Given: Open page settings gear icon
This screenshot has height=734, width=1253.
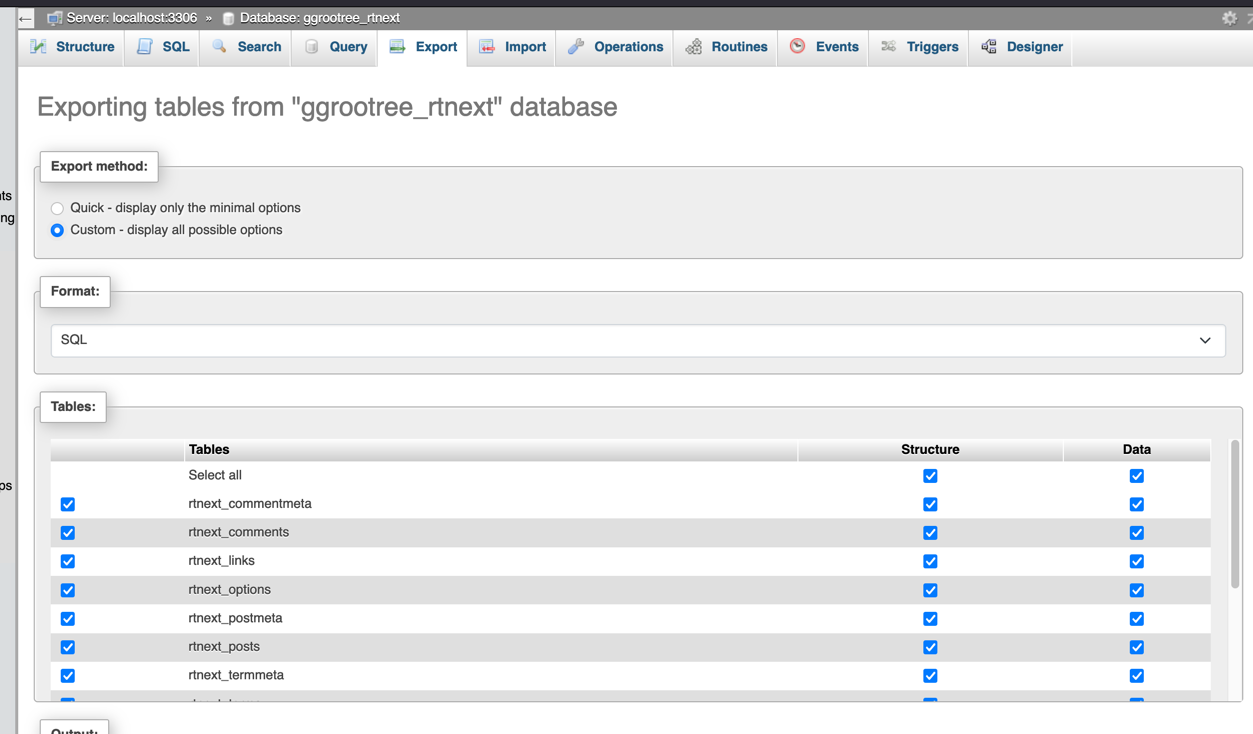Looking at the screenshot, I should tap(1229, 18).
